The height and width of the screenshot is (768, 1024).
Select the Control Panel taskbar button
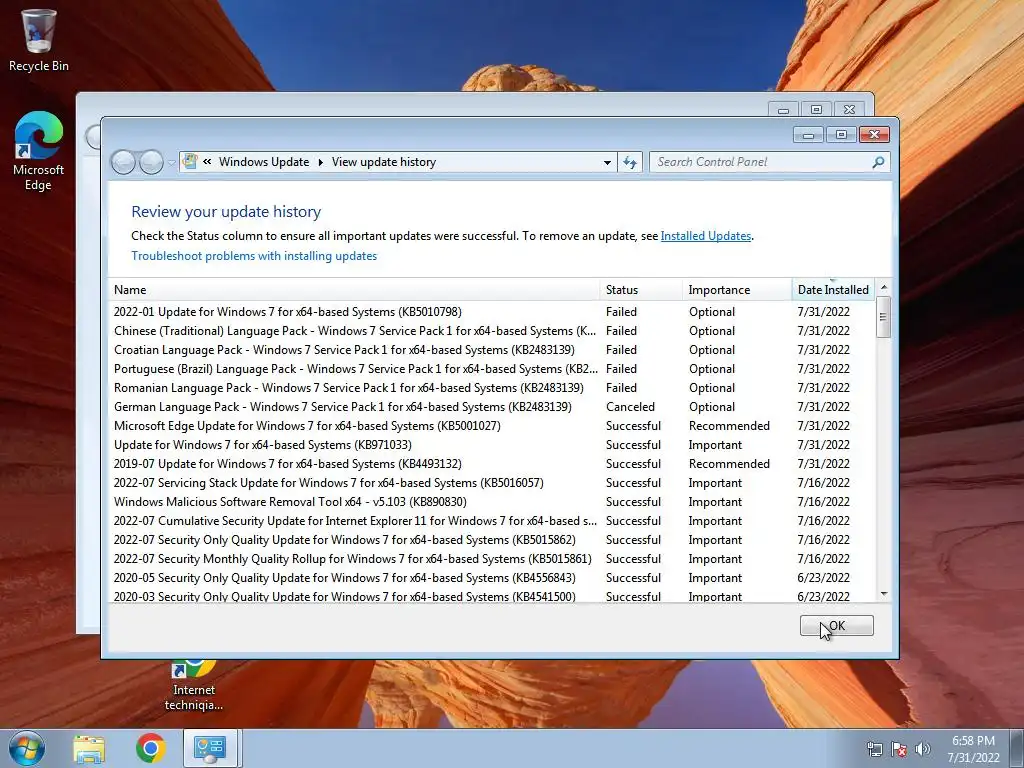click(210, 748)
